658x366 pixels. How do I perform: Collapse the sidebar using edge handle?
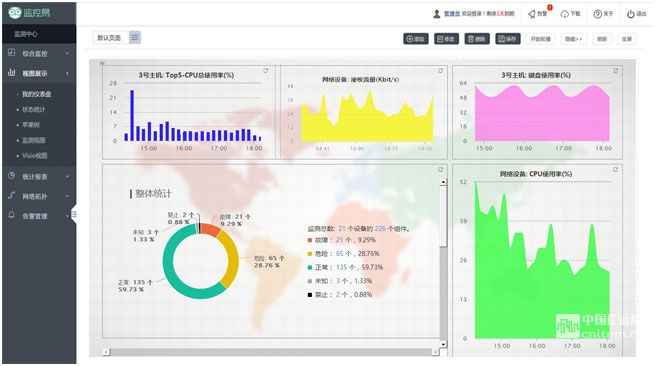coord(74,214)
